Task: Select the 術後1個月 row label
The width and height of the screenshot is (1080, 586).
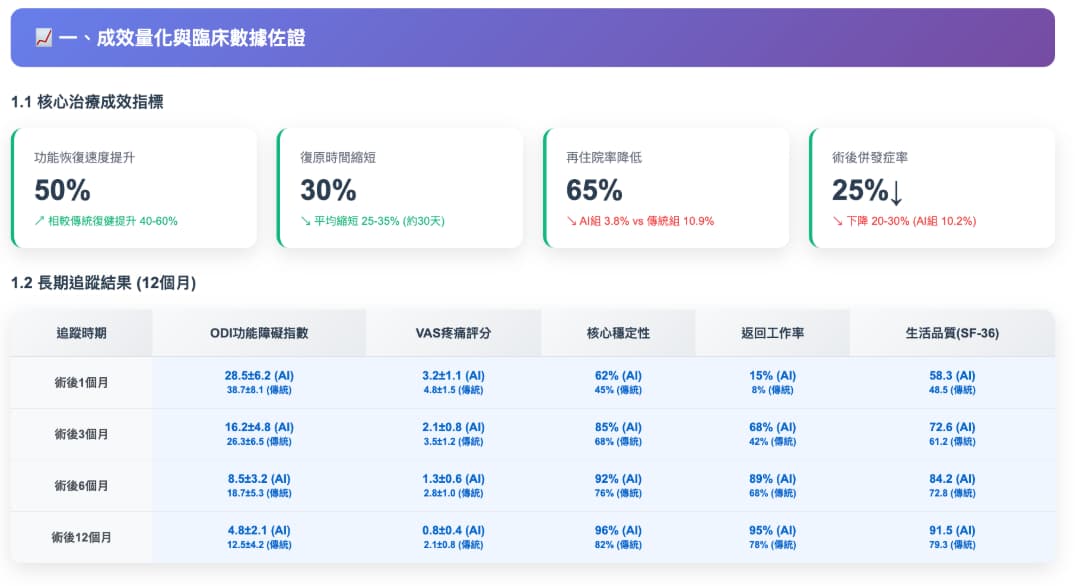Action: (x=81, y=383)
